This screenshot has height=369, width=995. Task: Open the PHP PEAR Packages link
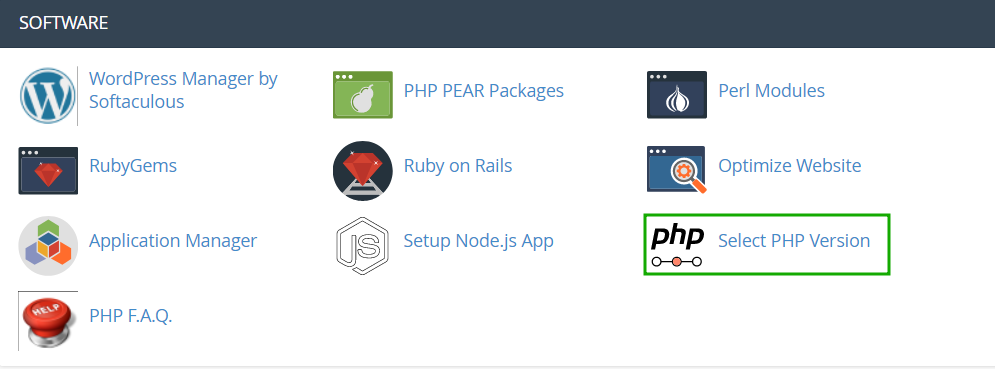point(484,91)
